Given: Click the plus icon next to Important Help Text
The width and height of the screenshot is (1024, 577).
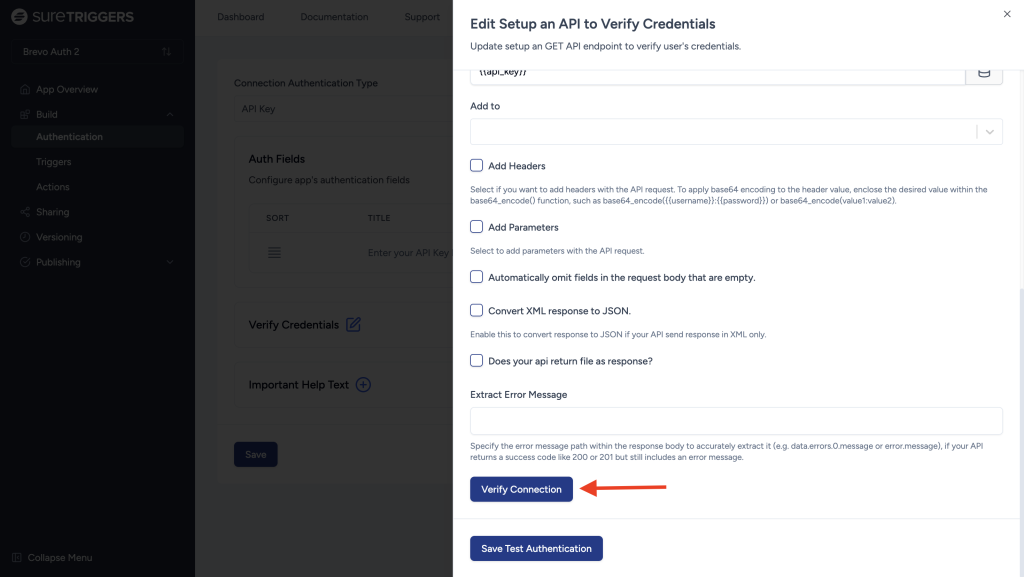Looking at the screenshot, I should (x=363, y=385).
